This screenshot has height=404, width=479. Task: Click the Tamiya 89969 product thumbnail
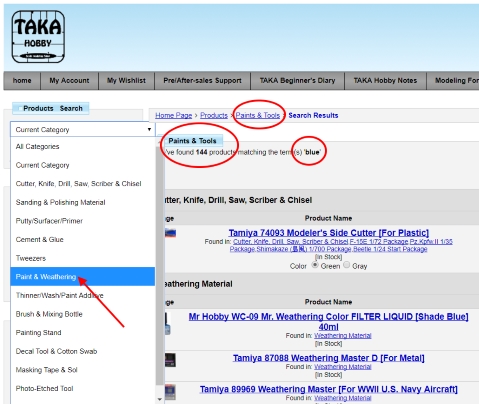tap(170, 392)
